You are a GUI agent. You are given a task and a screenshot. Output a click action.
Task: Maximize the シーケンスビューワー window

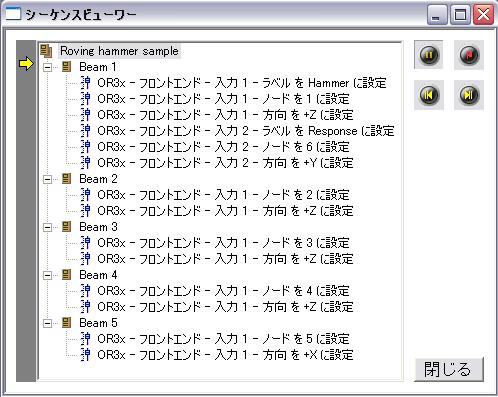point(460,15)
